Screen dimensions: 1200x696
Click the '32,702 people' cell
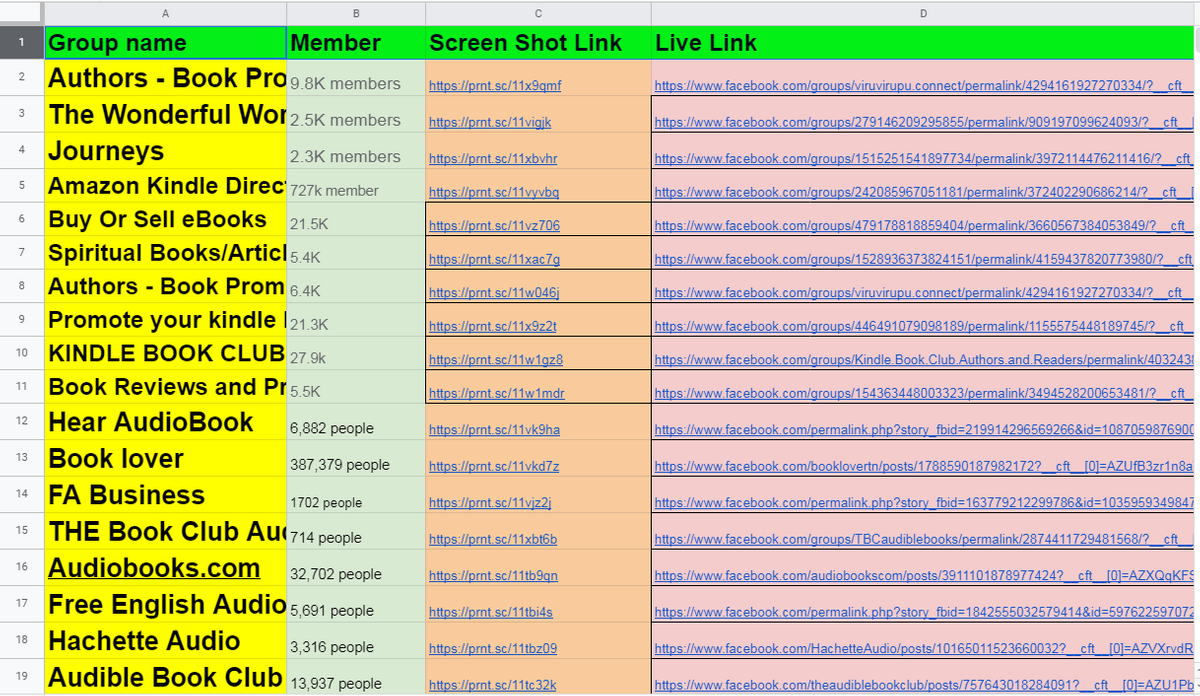[356, 568]
